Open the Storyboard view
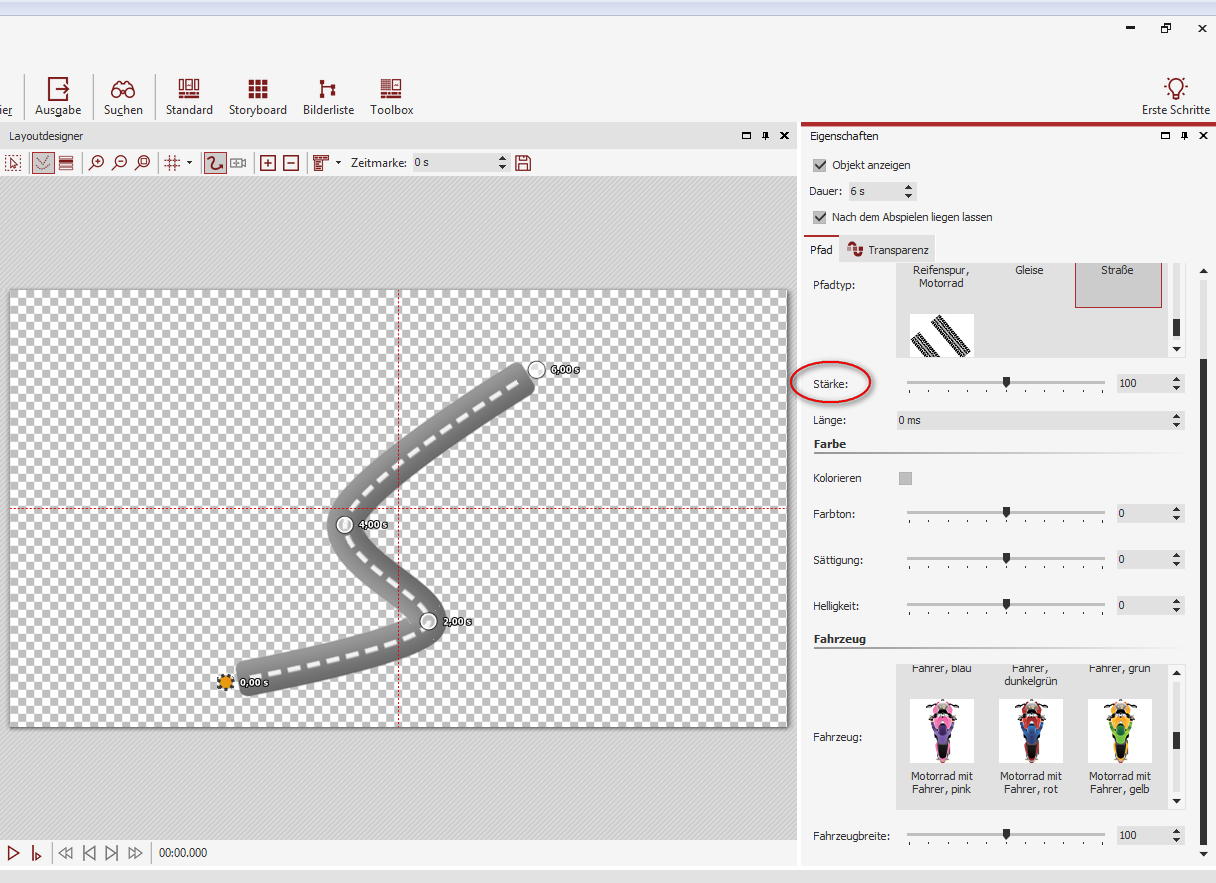Viewport: 1216px width, 883px height. click(257, 97)
